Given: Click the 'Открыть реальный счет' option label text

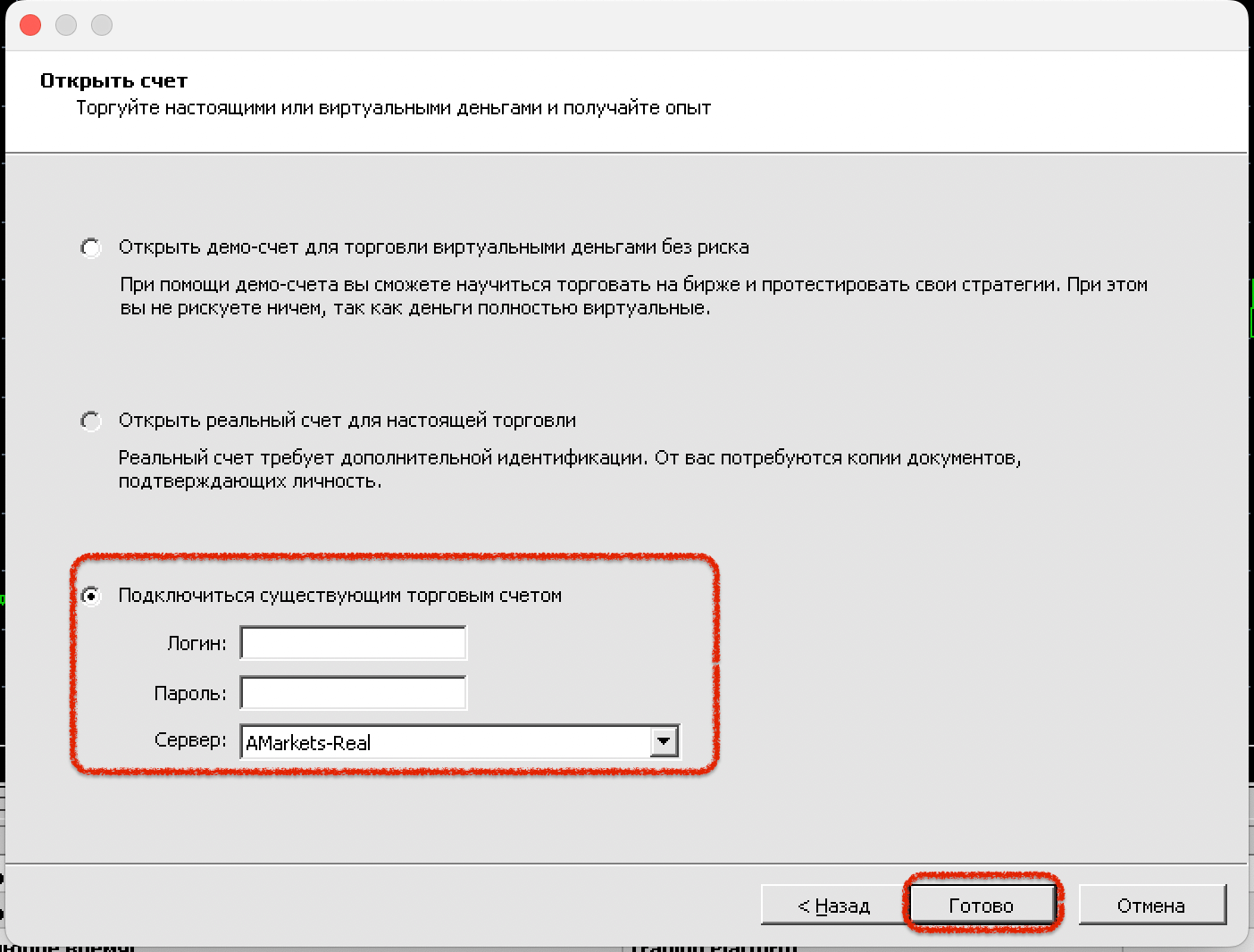Looking at the screenshot, I should [347, 421].
